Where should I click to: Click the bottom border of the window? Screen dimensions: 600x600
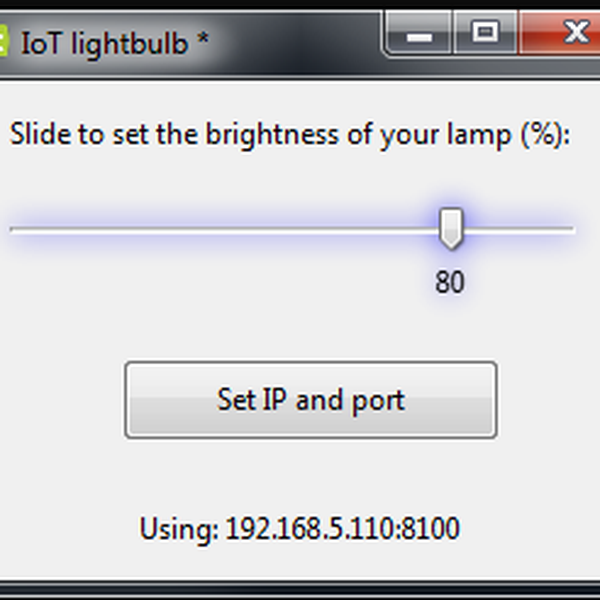[x=300, y=590]
